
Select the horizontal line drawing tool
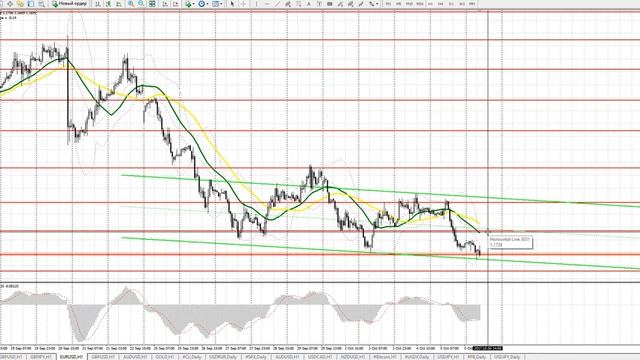267,4
